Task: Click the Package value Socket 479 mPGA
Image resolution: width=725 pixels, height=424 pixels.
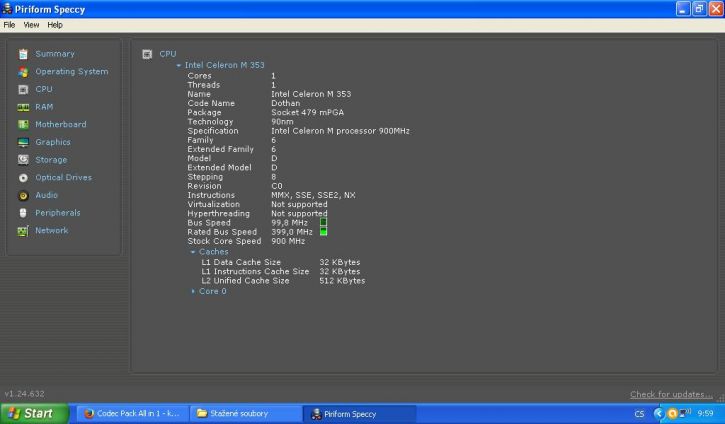Action: pos(307,112)
